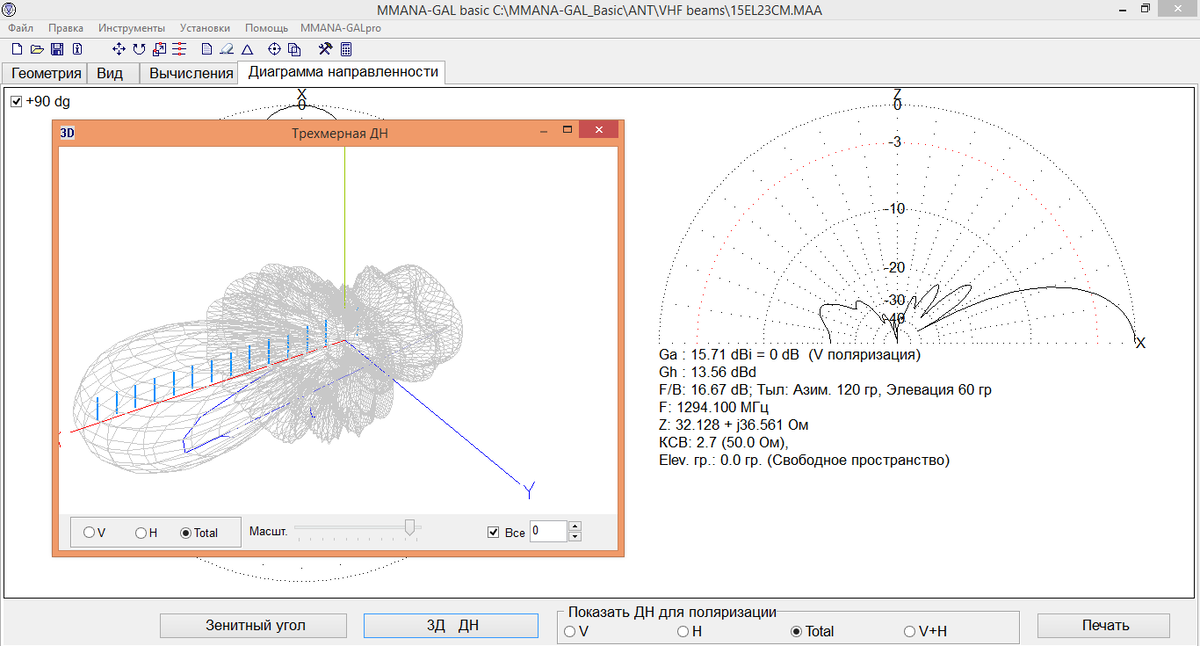Click the red-dotted lines stack icon

pos(179,49)
